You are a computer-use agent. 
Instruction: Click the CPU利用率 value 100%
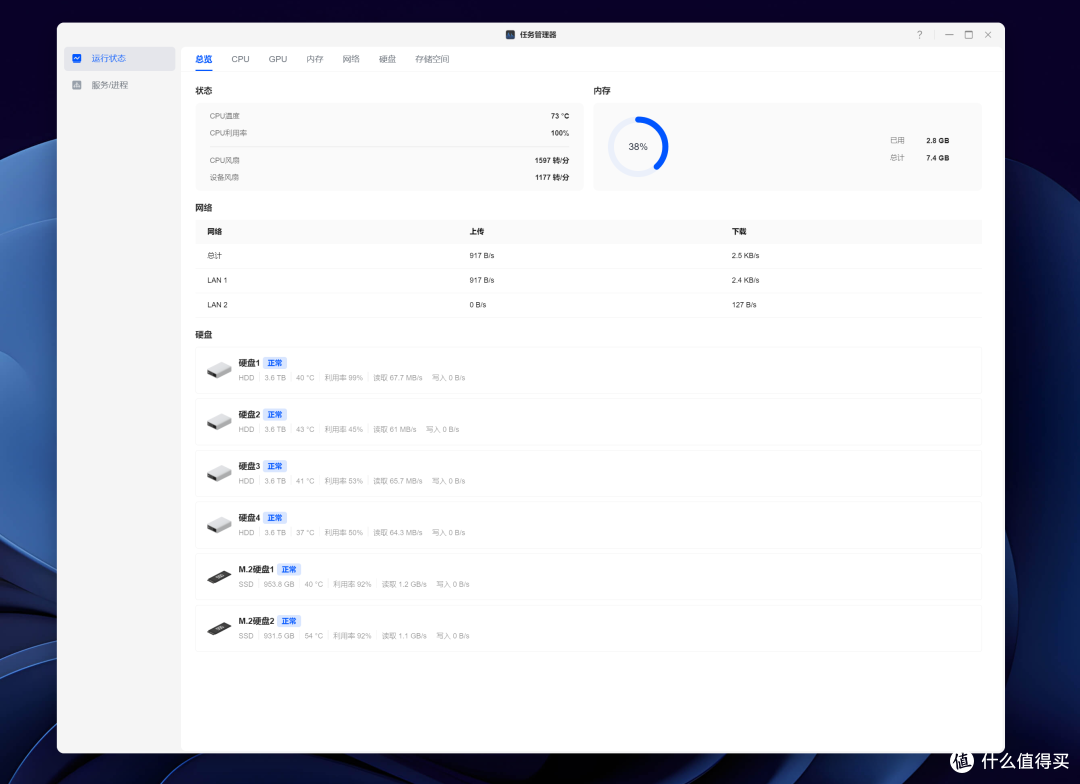(560, 134)
